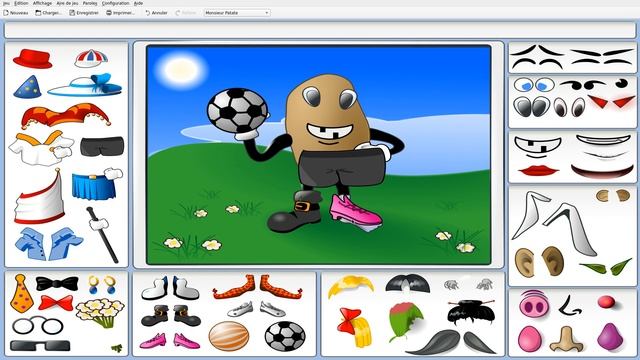The height and width of the screenshot is (360, 640).
Task: Select the silver sandals
Action: [256, 309]
